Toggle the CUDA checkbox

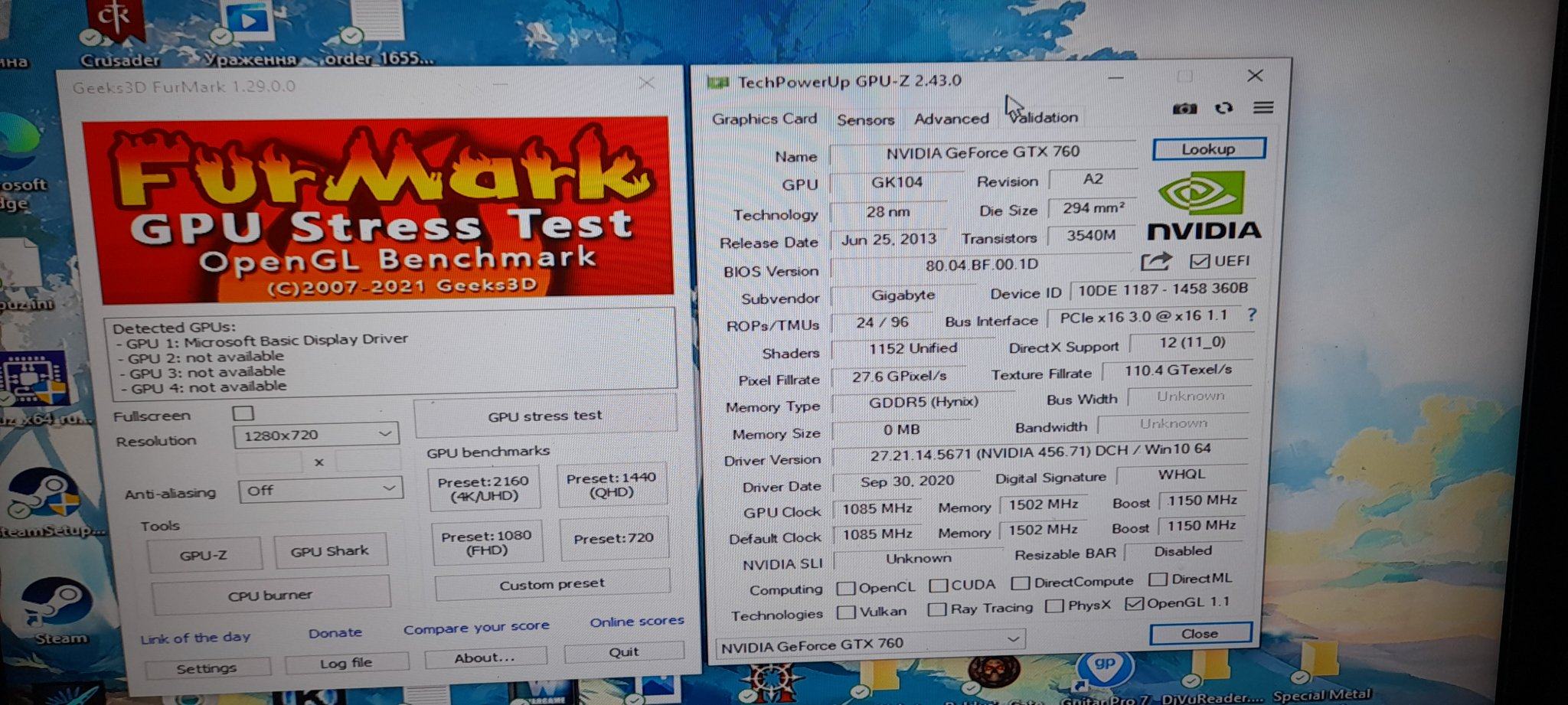coord(938,586)
